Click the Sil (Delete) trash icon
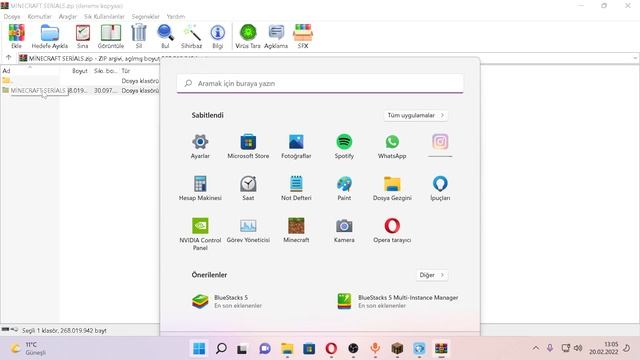640x360 pixels. click(x=139, y=37)
